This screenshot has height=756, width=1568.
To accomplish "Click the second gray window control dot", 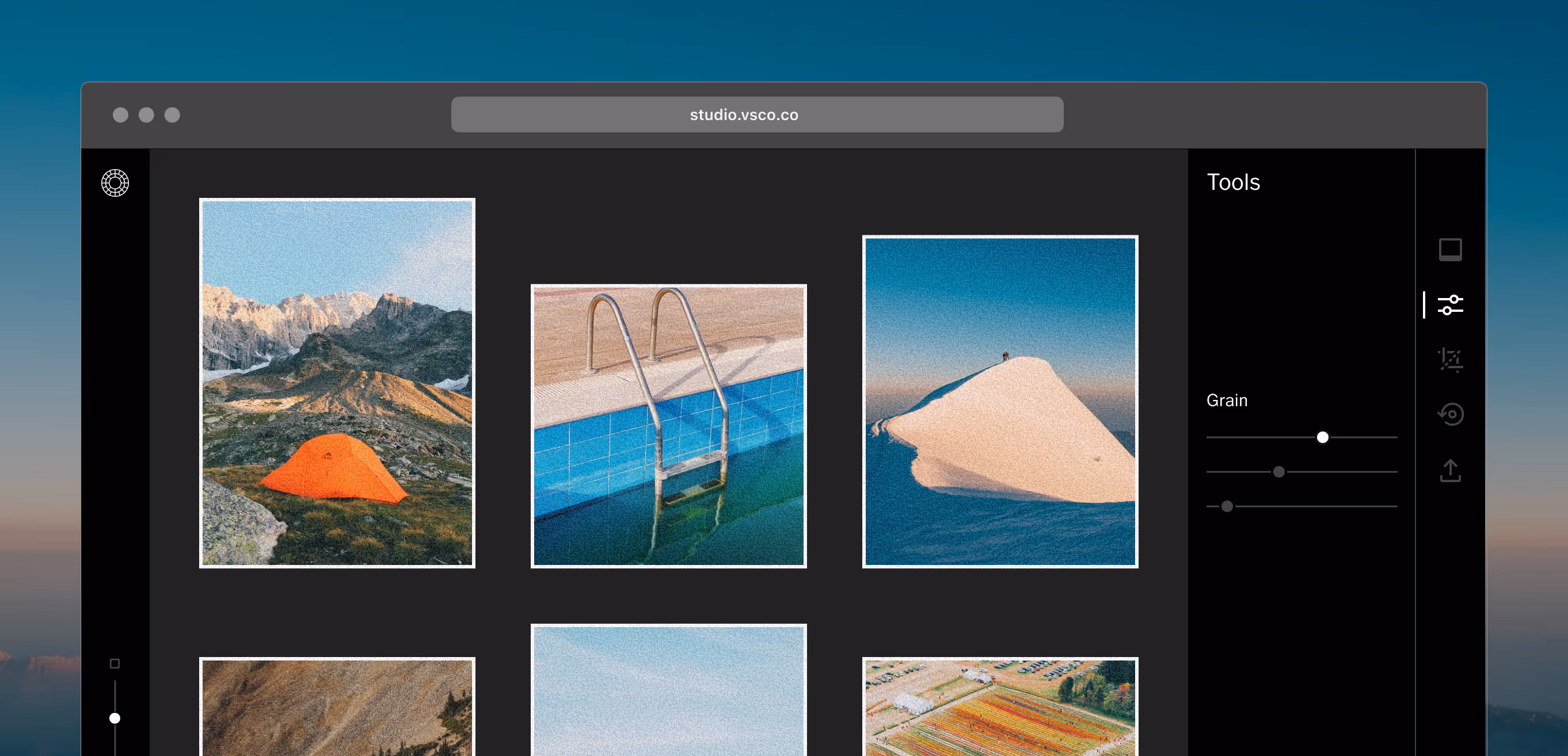I will 146,115.
